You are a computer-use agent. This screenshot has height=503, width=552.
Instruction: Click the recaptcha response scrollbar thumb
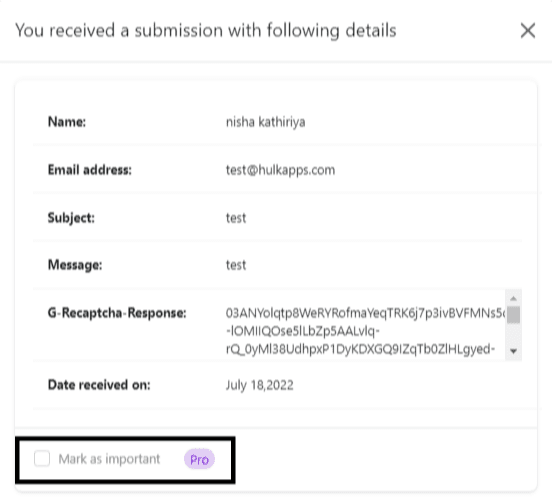click(x=513, y=314)
